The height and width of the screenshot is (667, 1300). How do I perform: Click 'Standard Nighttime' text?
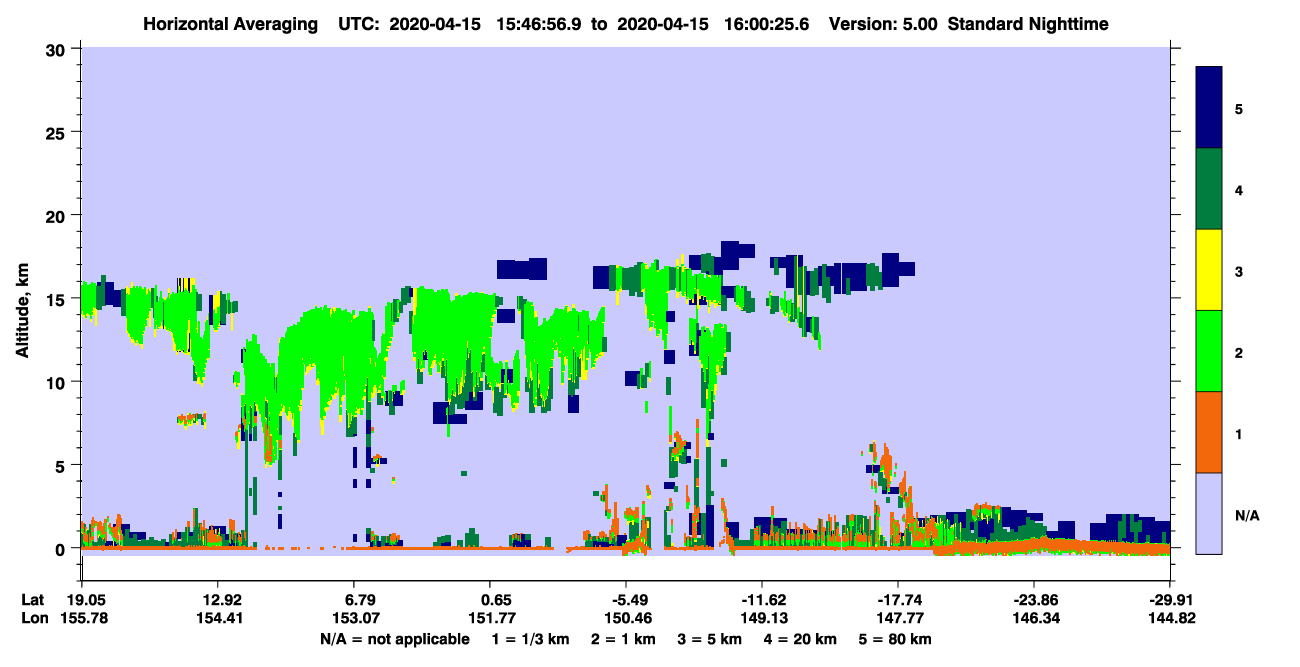pos(1028,23)
